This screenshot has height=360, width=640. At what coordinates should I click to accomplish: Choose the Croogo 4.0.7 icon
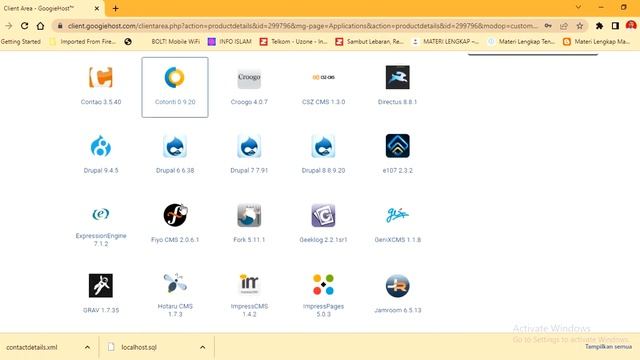[249, 77]
